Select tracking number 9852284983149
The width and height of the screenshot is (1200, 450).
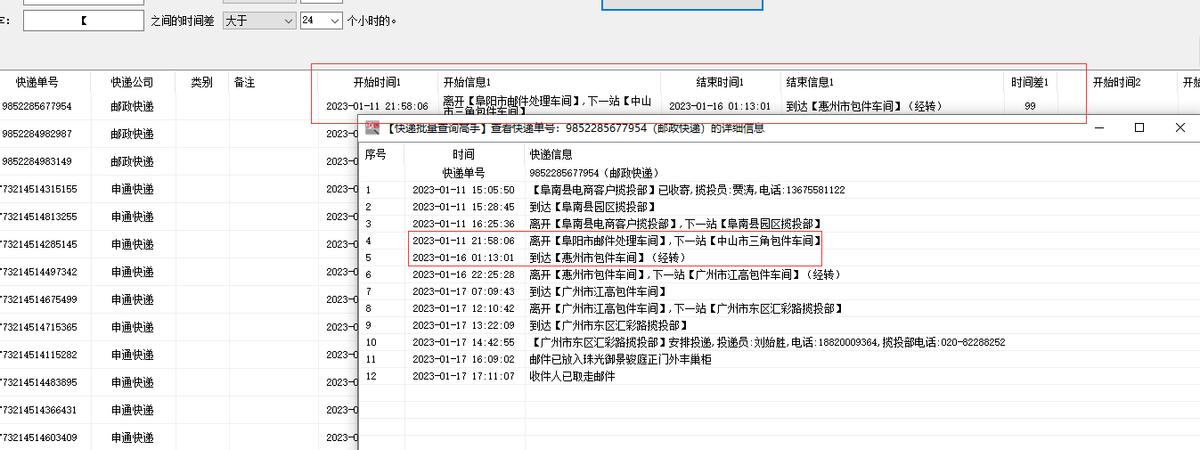click(x=37, y=161)
